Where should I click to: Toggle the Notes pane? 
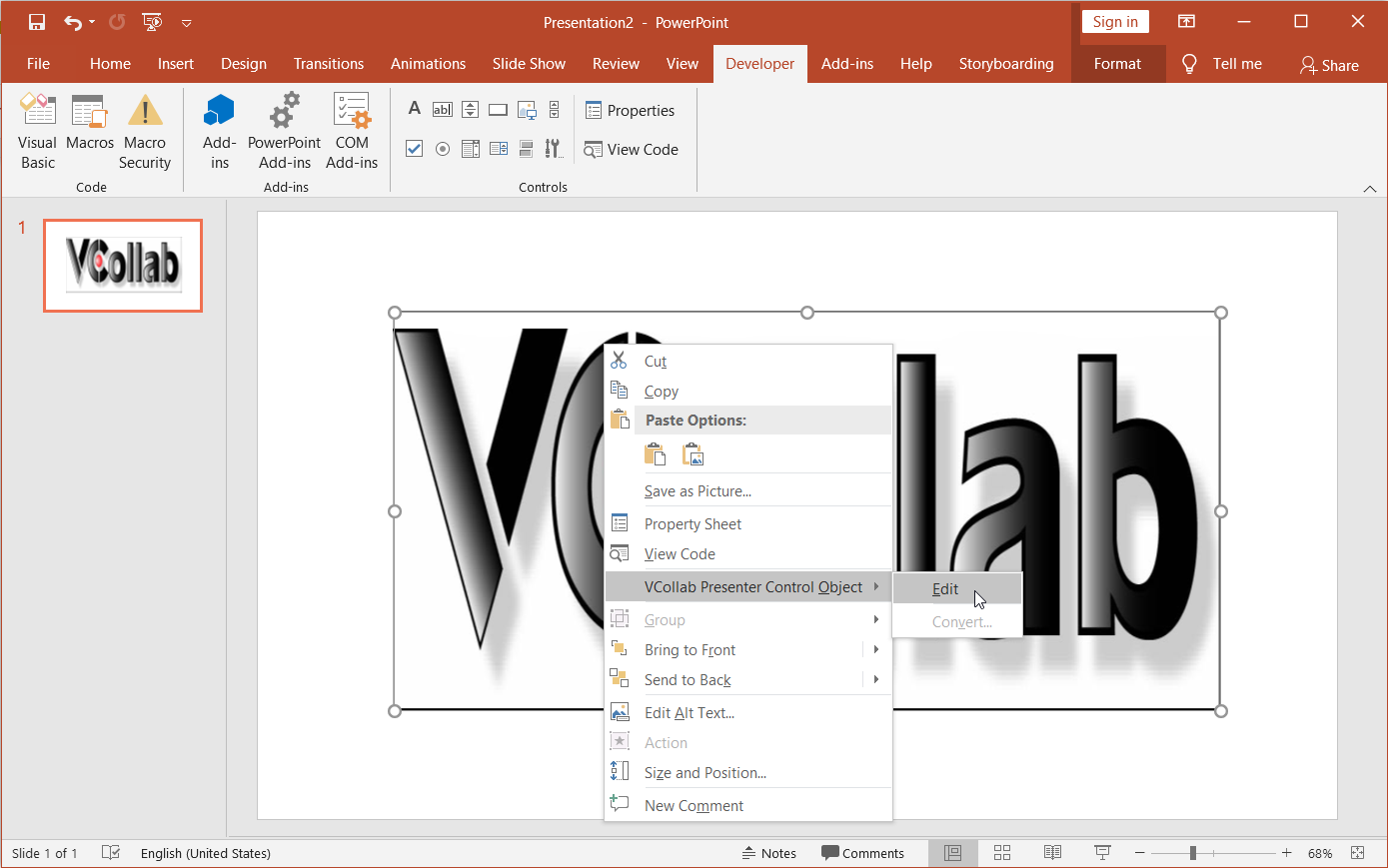[768, 853]
